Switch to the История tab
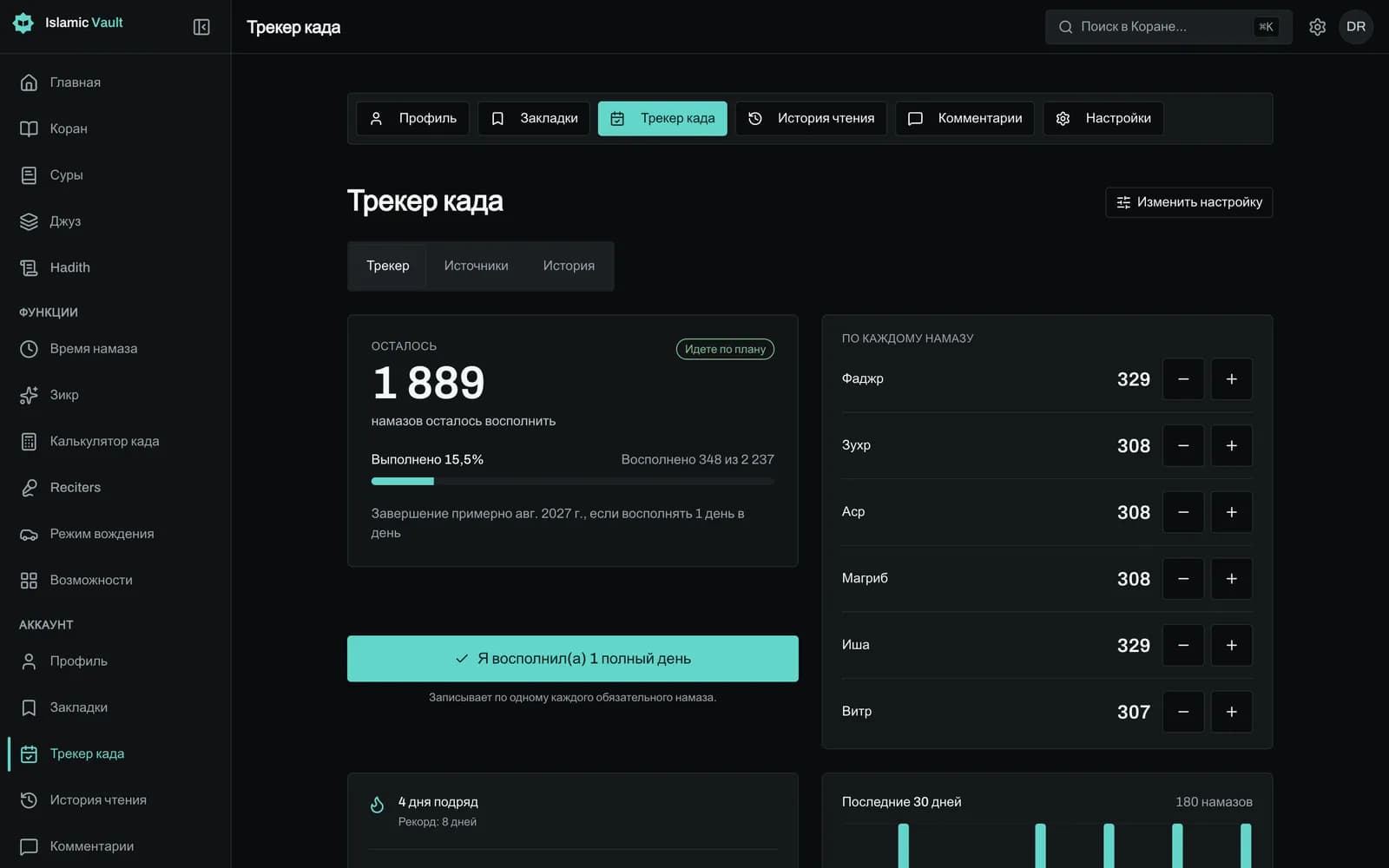Image resolution: width=1389 pixels, height=868 pixels. click(569, 266)
